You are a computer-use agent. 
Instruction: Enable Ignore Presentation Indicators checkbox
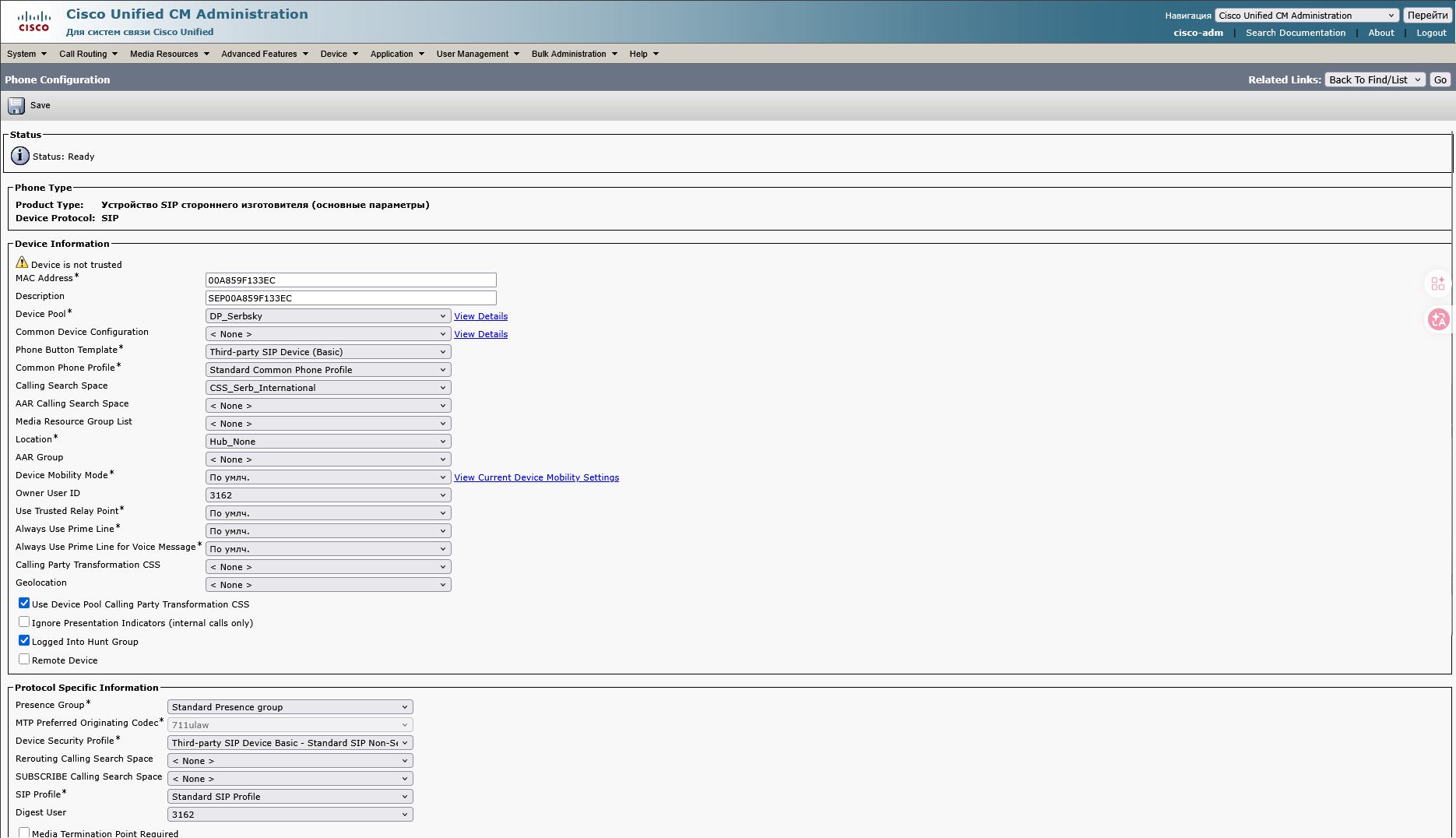point(24,622)
